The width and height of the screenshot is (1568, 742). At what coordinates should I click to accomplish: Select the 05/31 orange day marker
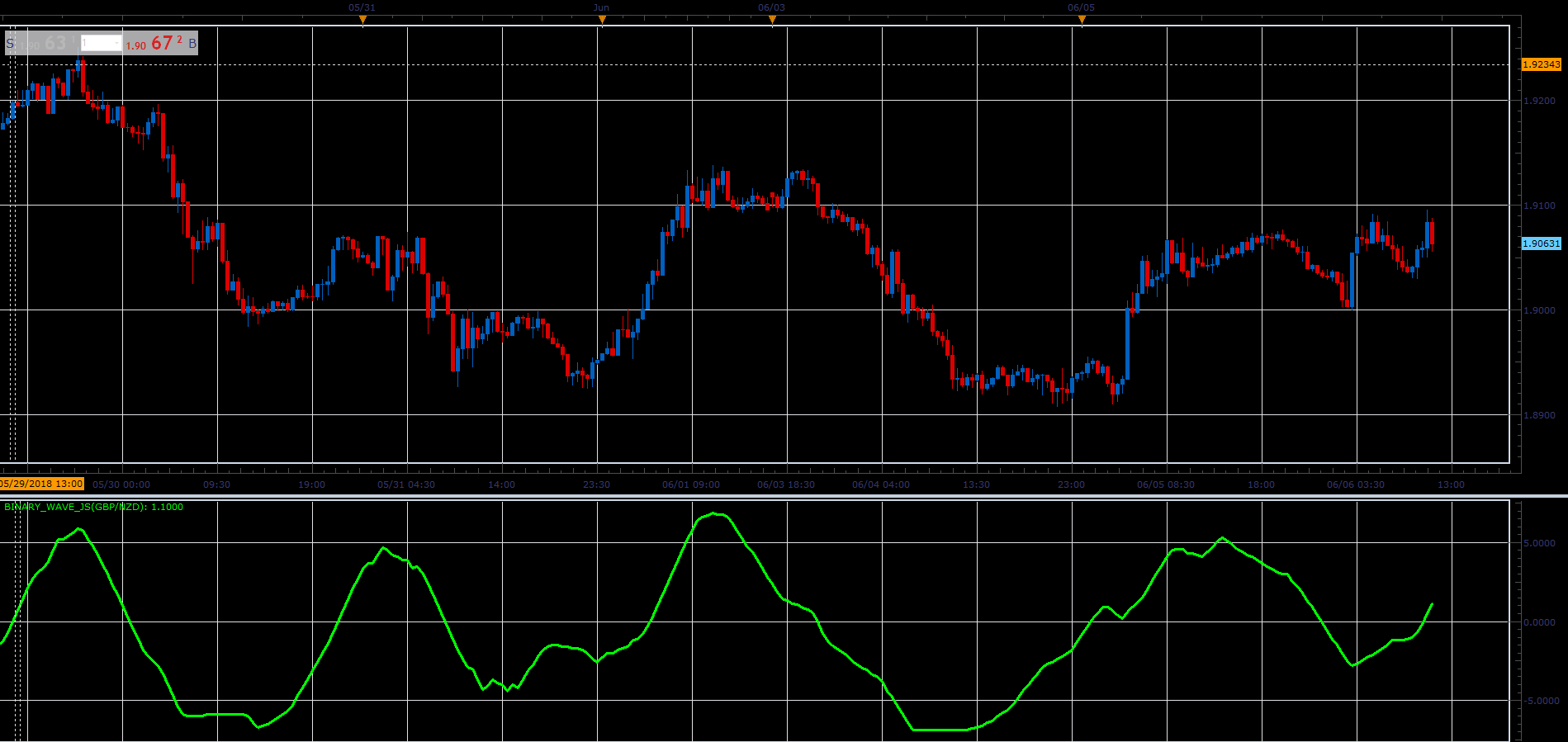pos(362,20)
